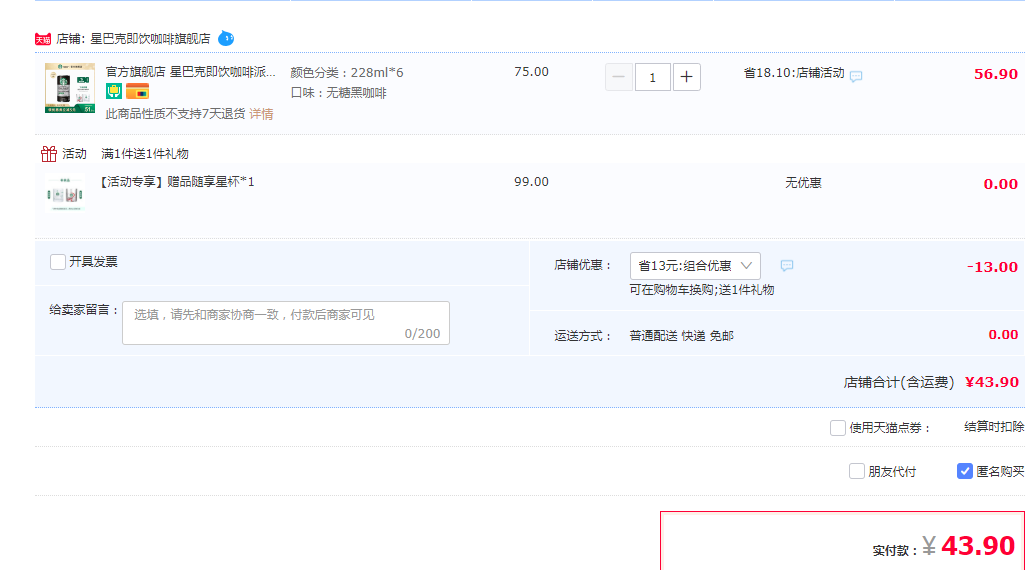This screenshot has width=1029, height=570.
Task: Click the orange credit card badge under product title
Action: [x=137, y=91]
